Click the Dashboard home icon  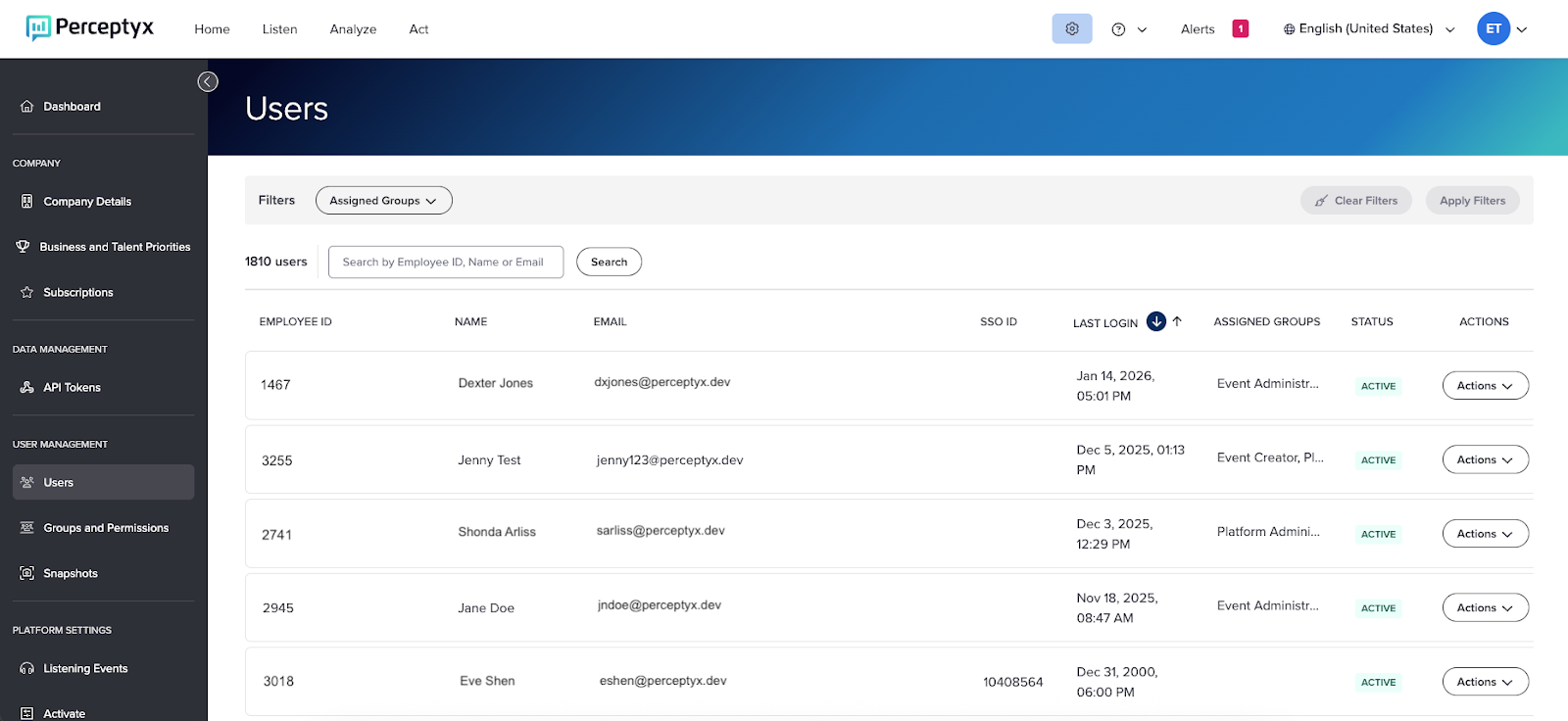point(26,107)
